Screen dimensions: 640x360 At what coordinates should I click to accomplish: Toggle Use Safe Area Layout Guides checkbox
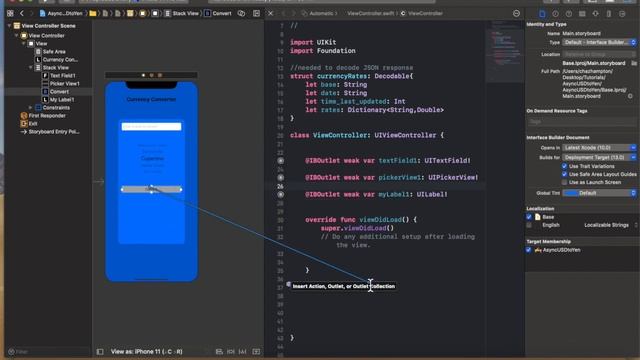pyautogui.click(x=564, y=174)
